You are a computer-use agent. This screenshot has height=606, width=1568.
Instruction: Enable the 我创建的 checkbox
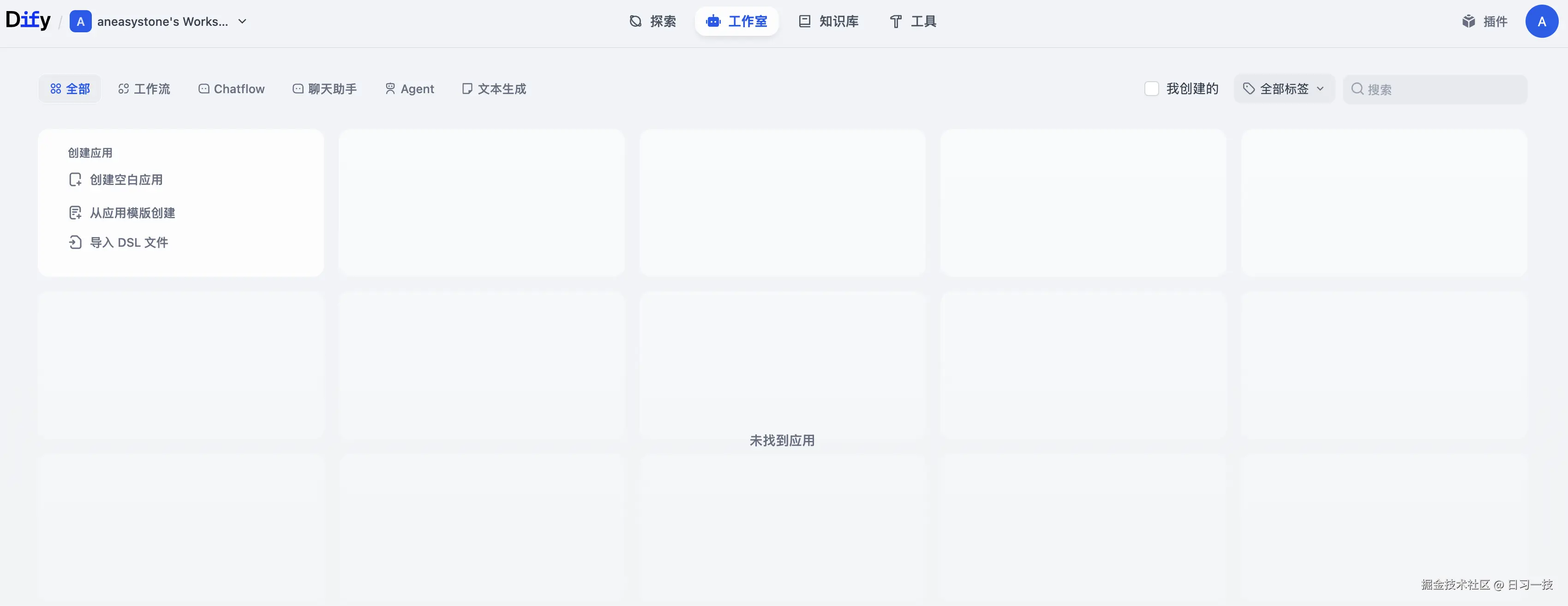1151,89
